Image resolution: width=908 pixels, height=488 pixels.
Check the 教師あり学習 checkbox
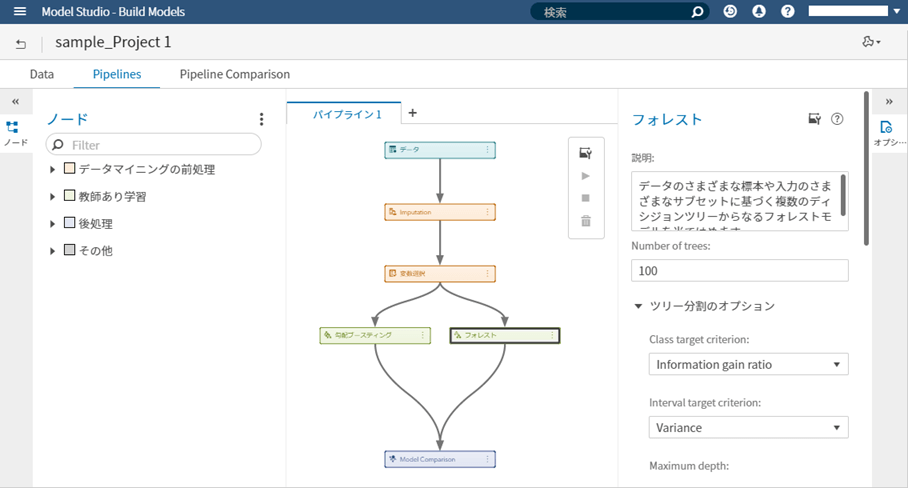[x=70, y=196]
